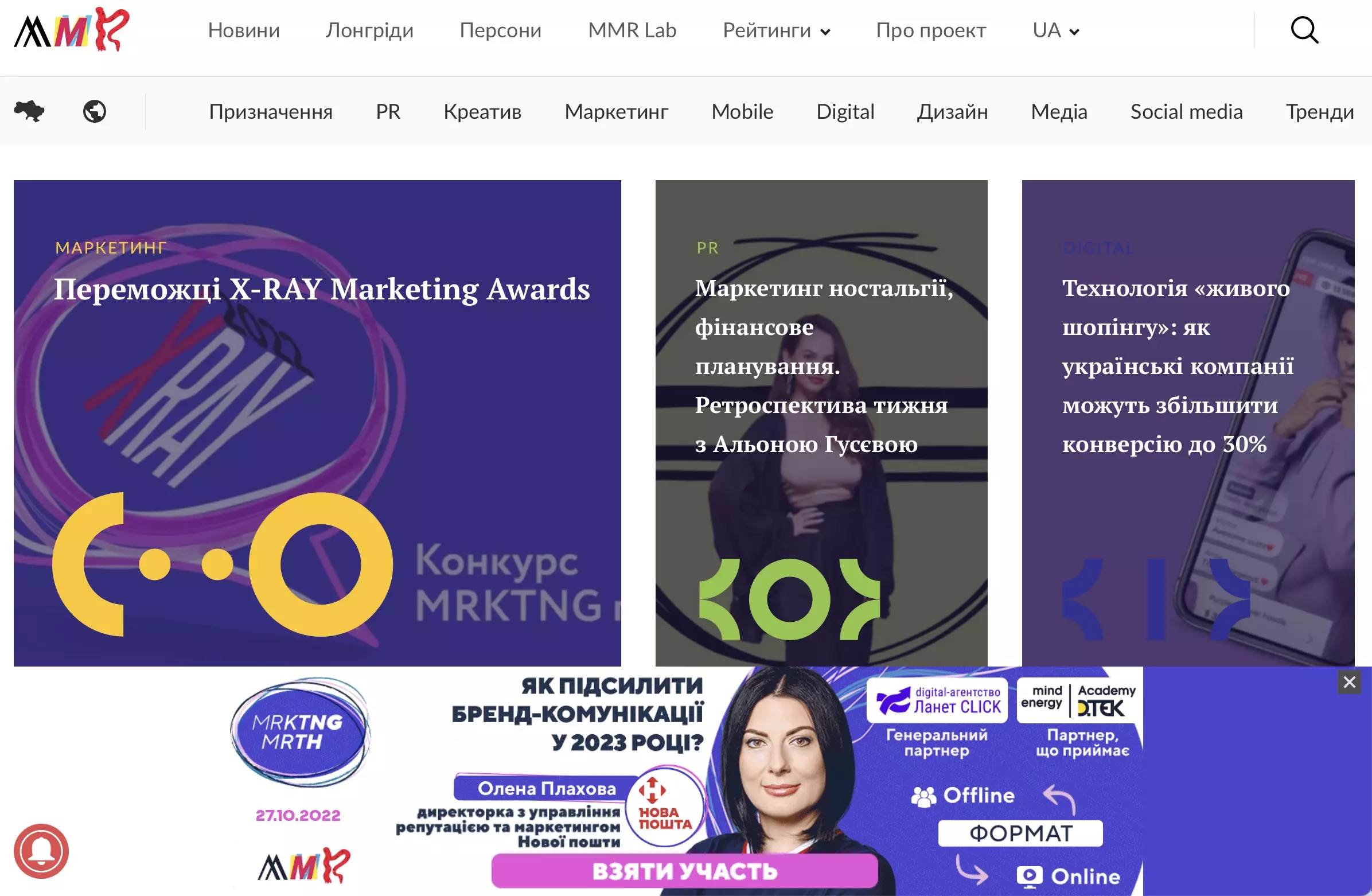Click the MMR logo in header
This screenshot has width=1372, height=896.
pos(72,29)
